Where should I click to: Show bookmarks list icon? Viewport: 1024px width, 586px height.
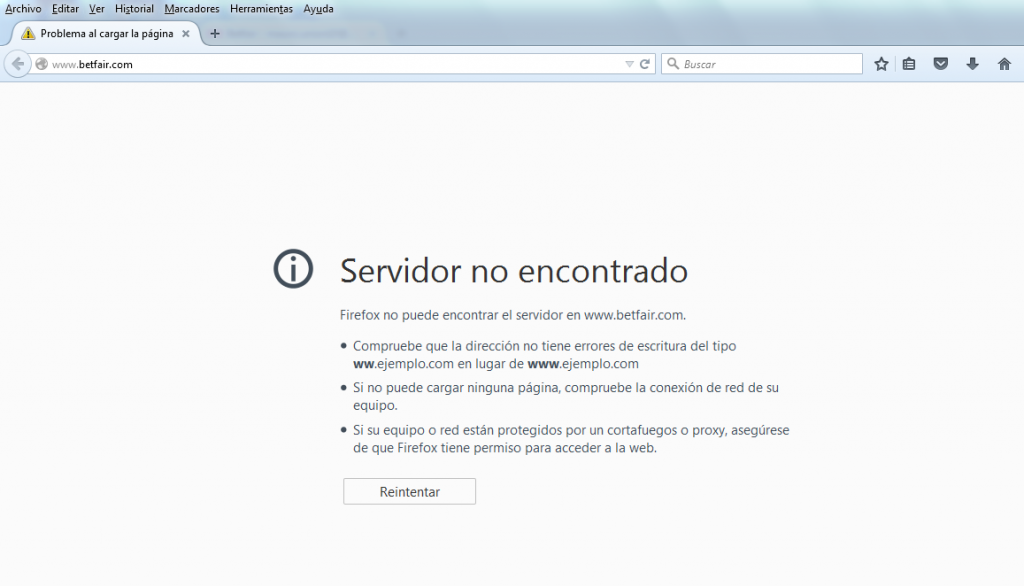click(908, 63)
